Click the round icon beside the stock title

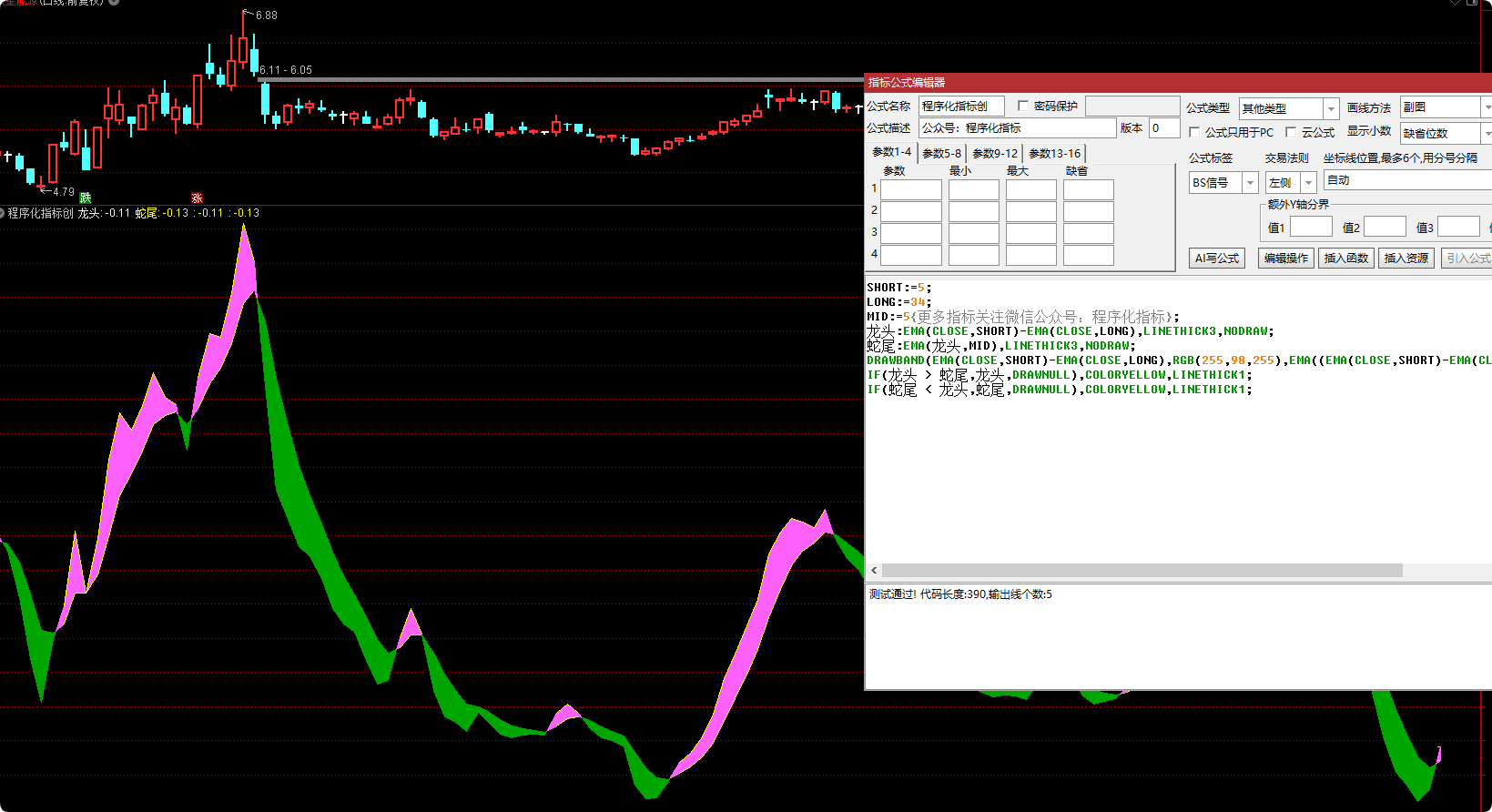point(114,3)
